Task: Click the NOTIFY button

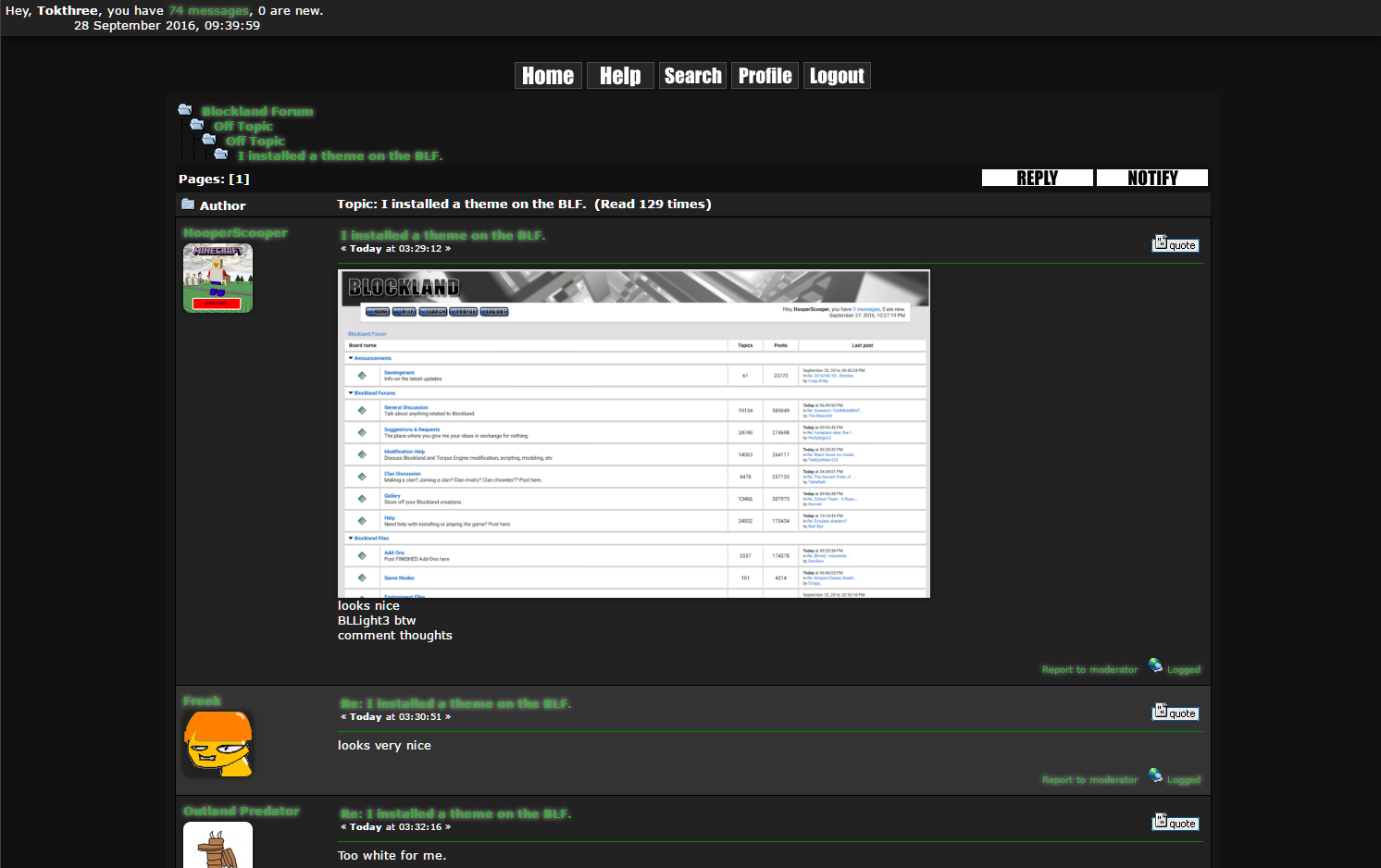Action: tap(1152, 178)
